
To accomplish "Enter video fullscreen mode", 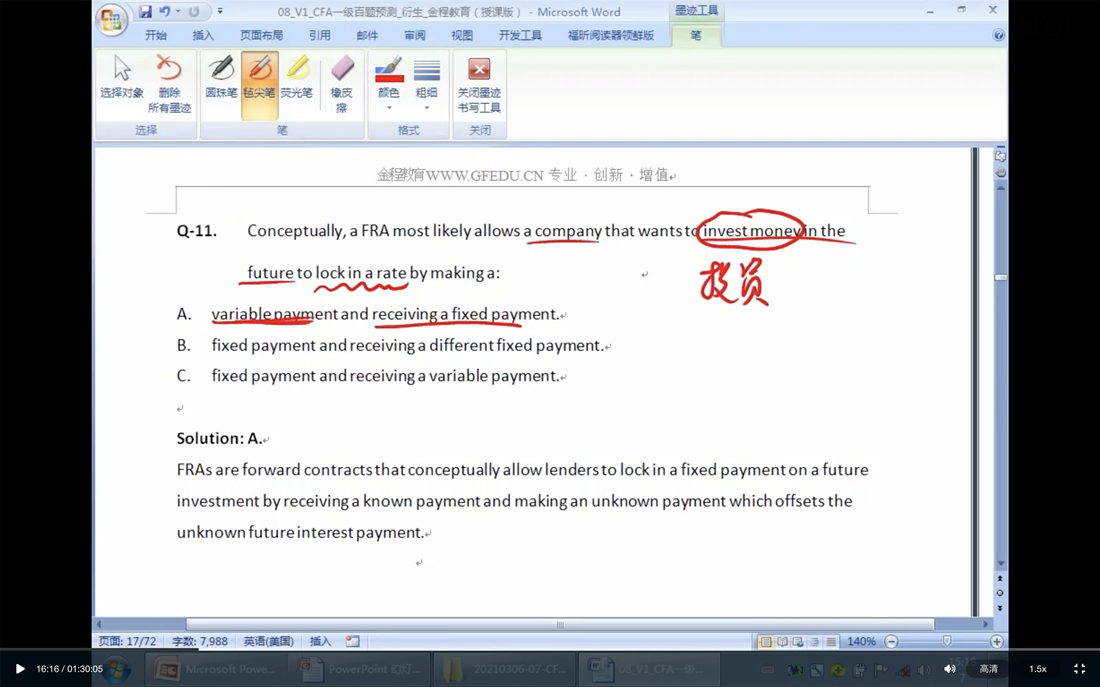I will coord(1080,669).
